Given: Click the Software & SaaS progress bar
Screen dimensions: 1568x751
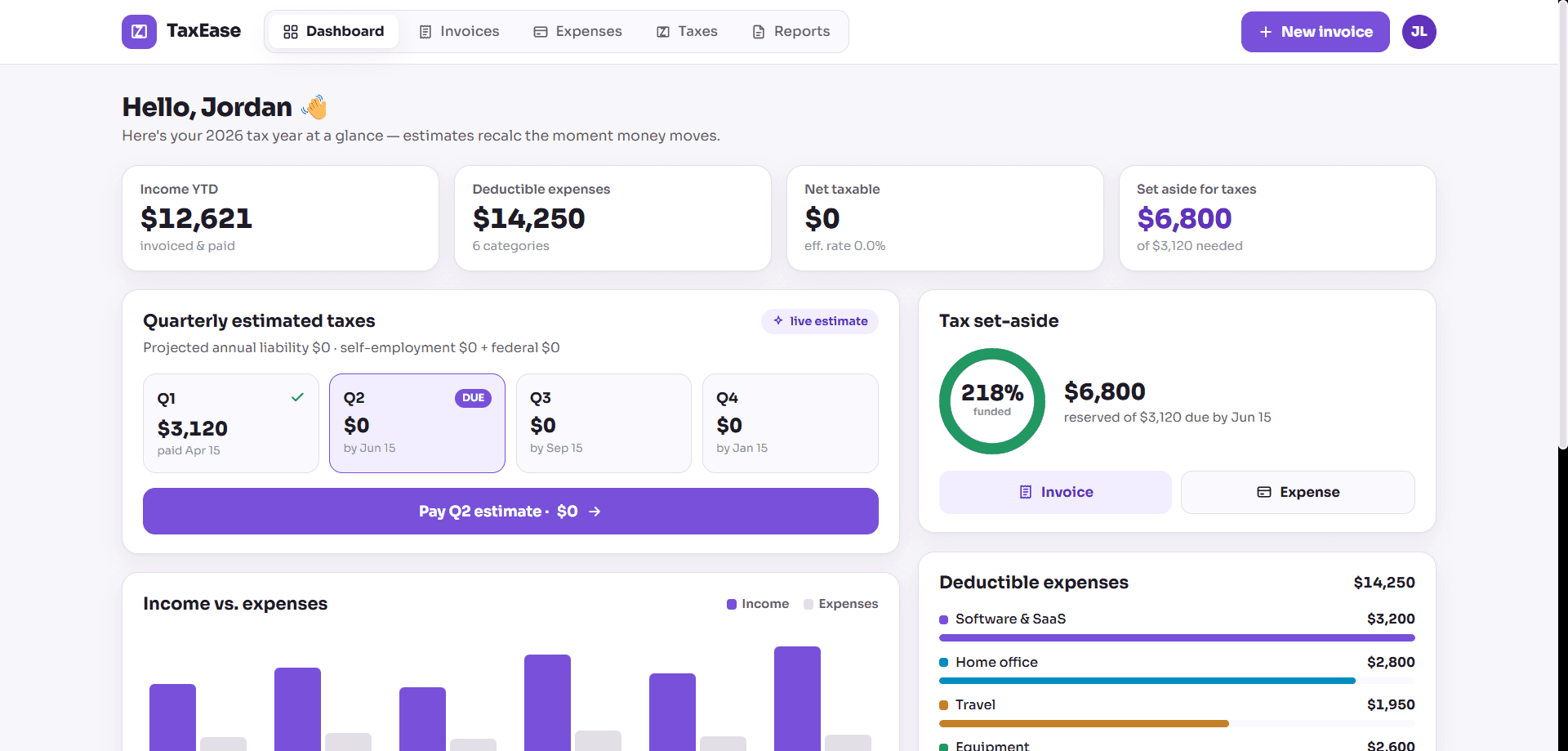Looking at the screenshot, I should click(x=1177, y=637).
